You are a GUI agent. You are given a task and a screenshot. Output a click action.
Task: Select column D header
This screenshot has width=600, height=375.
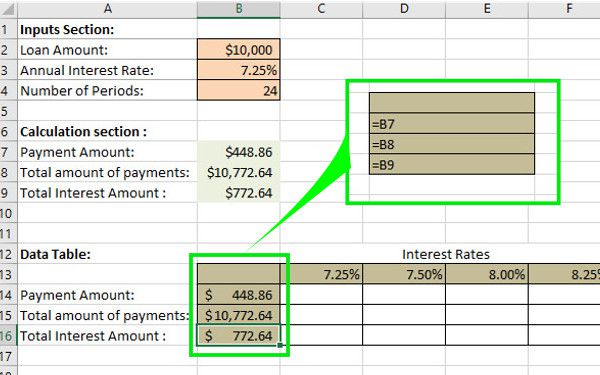(x=404, y=8)
